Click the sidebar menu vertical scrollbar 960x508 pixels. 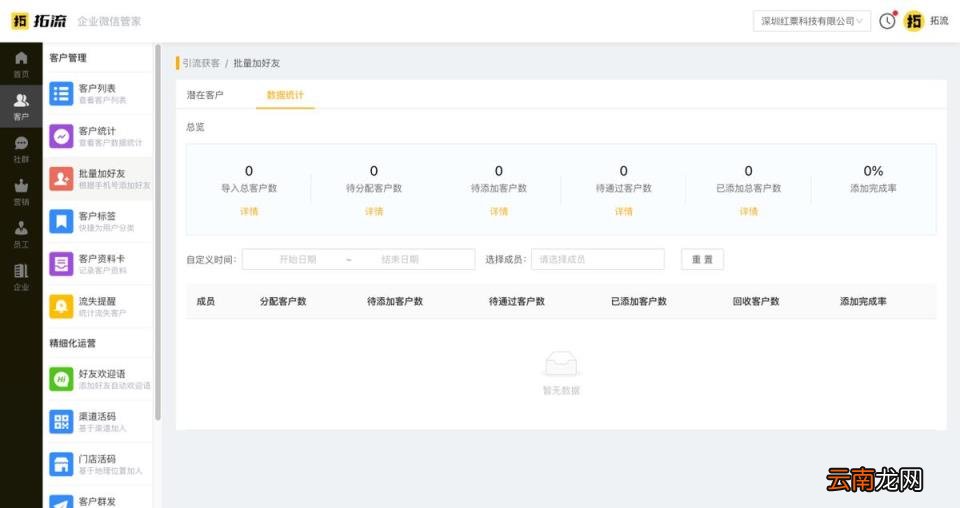(158, 233)
